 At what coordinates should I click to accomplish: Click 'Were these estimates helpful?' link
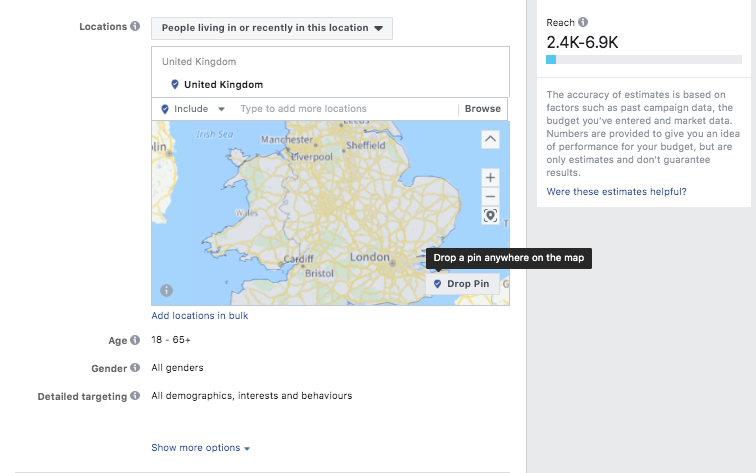616,191
